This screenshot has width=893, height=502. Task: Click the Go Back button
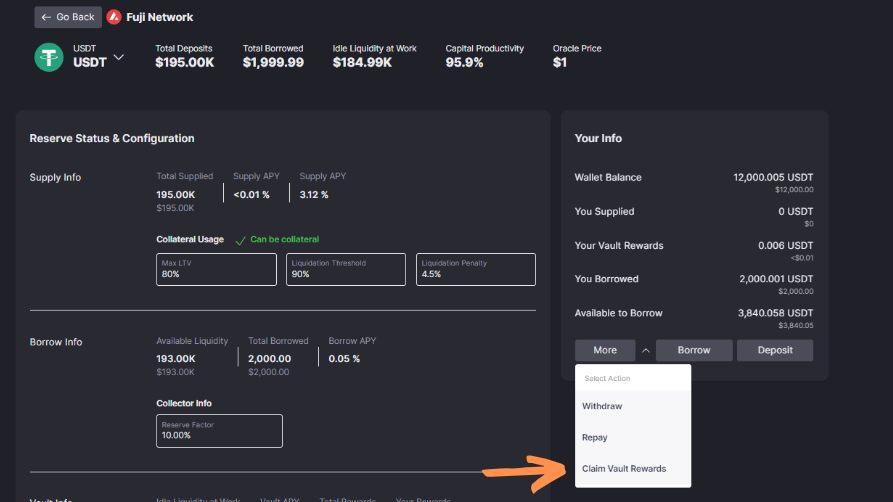click(68, 17)
